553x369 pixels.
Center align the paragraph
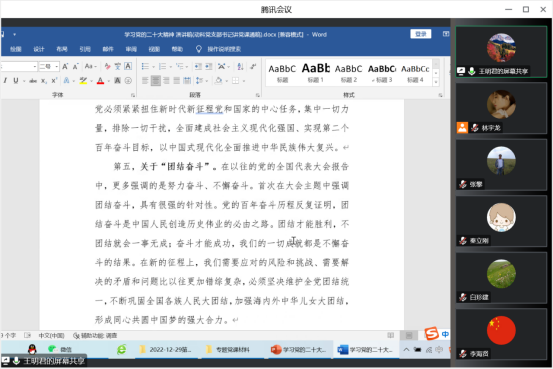tap(156, 81)
